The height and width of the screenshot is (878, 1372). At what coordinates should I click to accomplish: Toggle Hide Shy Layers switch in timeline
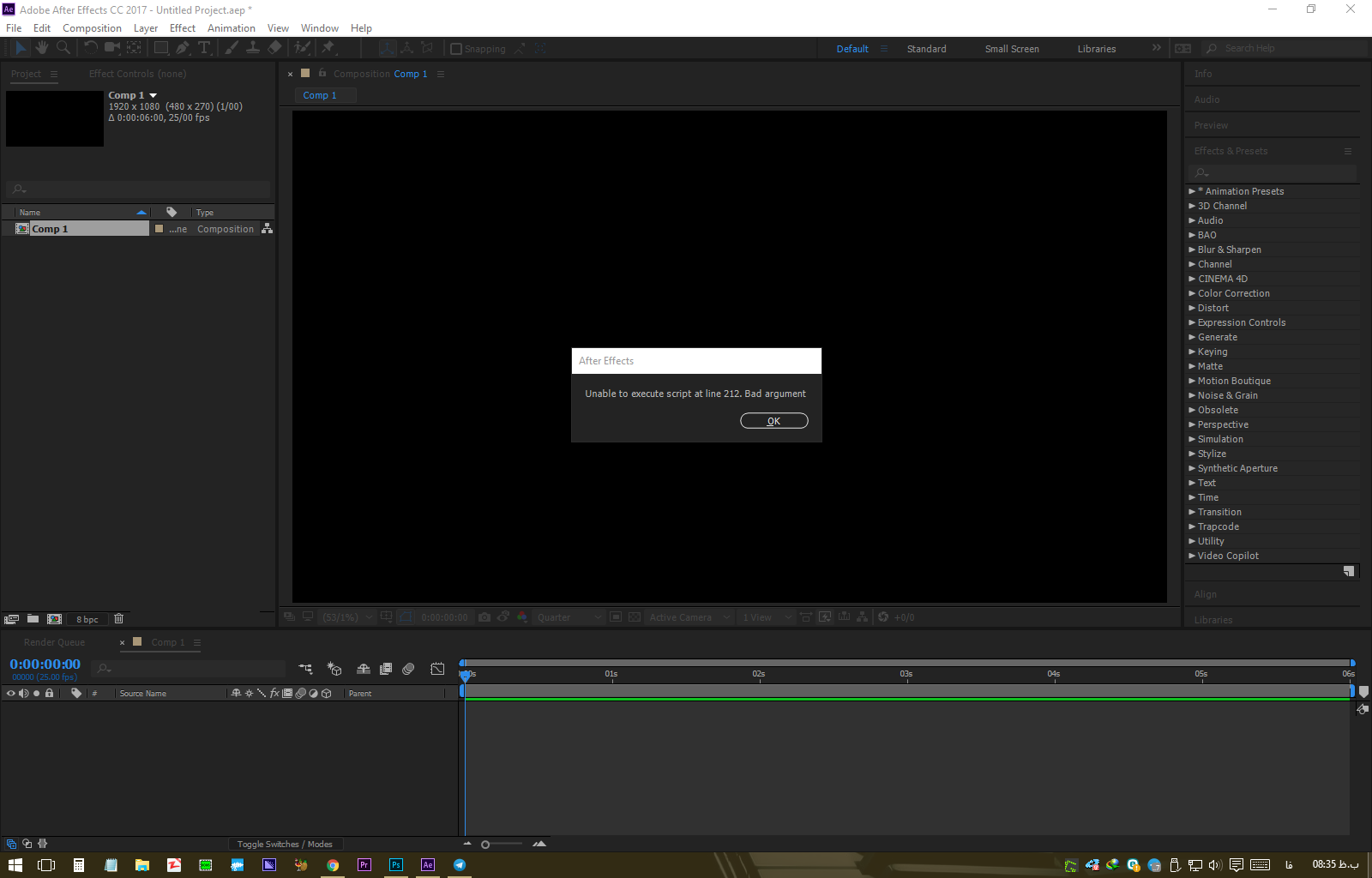pyautogui.click(x=364, y=669)
